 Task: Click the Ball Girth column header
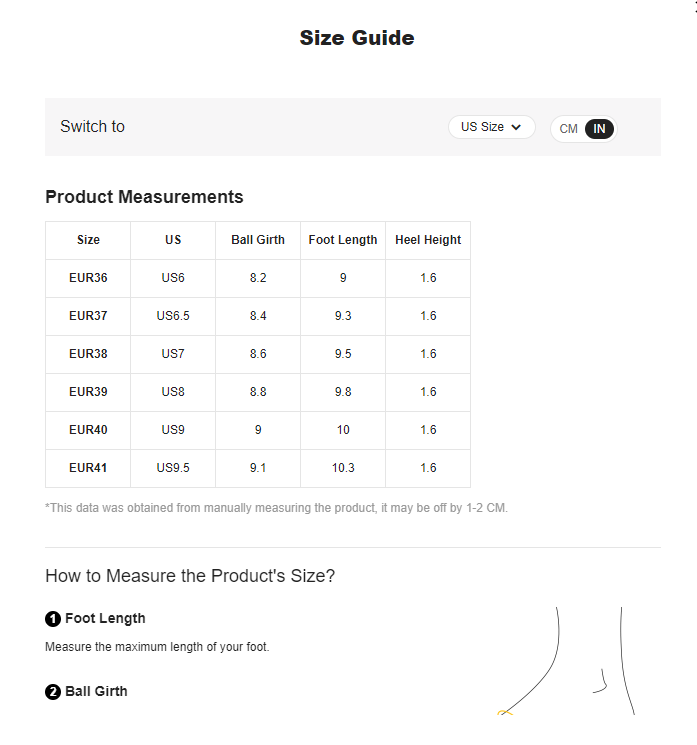pyautogui.click(x=258, y=240)
